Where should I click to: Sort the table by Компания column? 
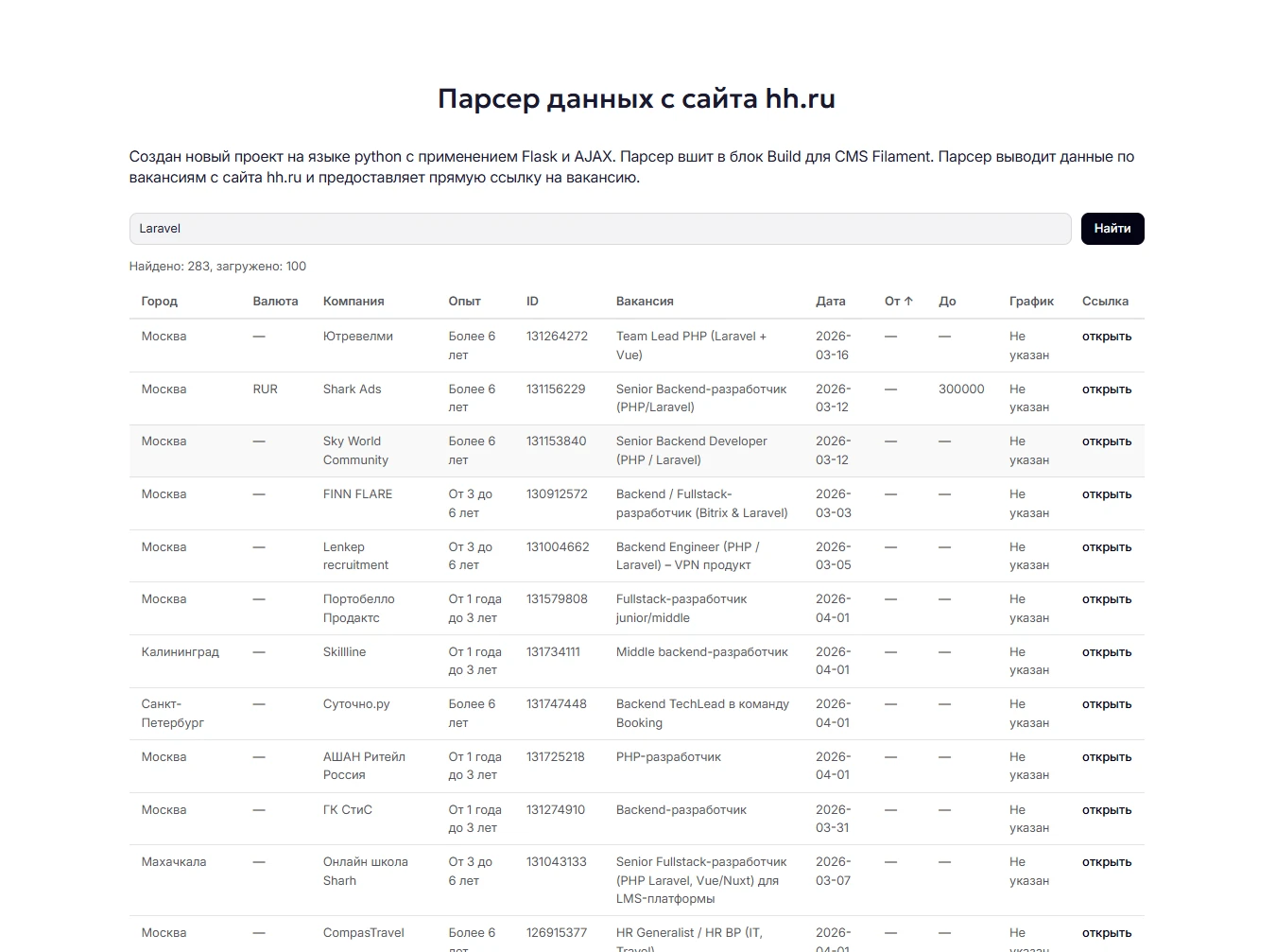[x=353, y=301]
